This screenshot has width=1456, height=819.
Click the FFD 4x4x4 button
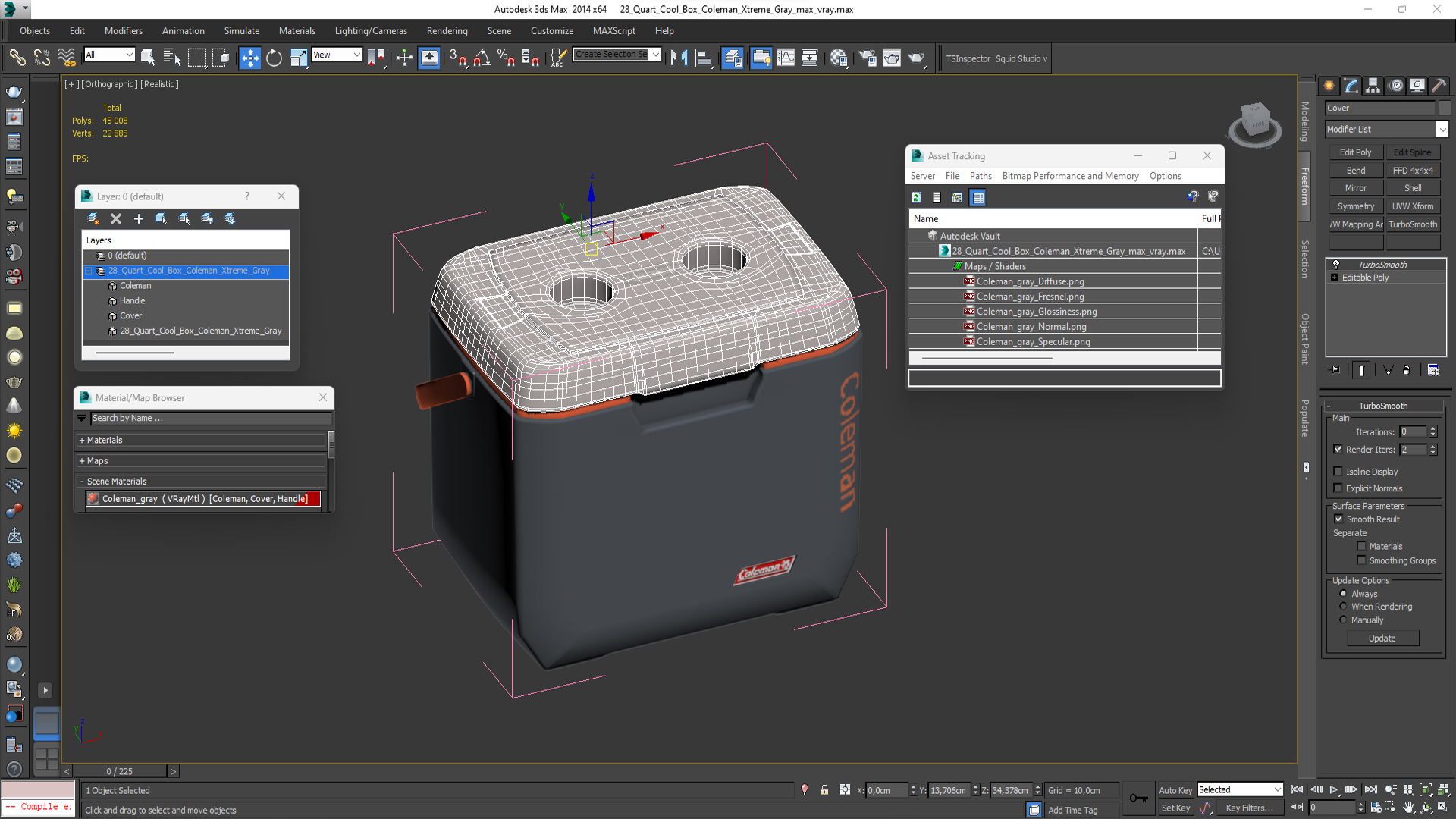pyautogui.click(x=1413, y=171)
